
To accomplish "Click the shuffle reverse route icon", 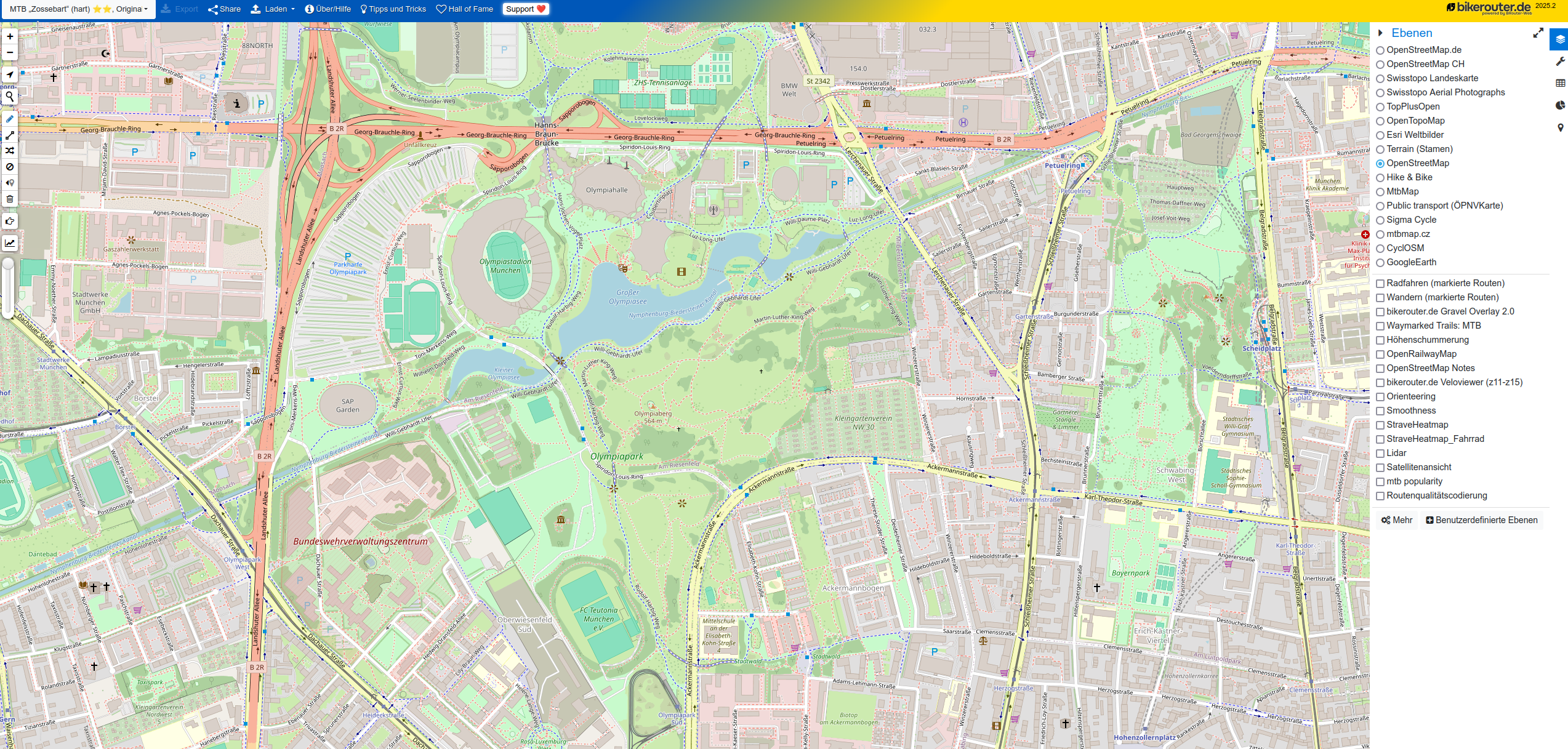I will [x=10, y=151].
